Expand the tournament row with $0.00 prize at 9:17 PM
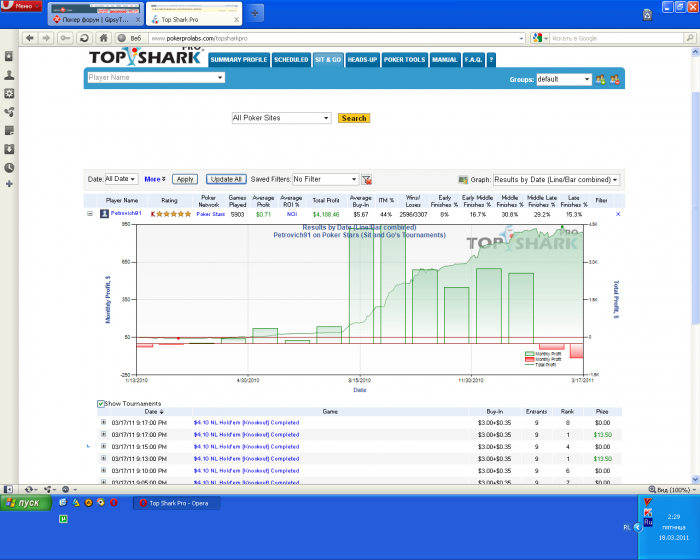The width and height of the screenshot is (700, 560). click(104, 422)
